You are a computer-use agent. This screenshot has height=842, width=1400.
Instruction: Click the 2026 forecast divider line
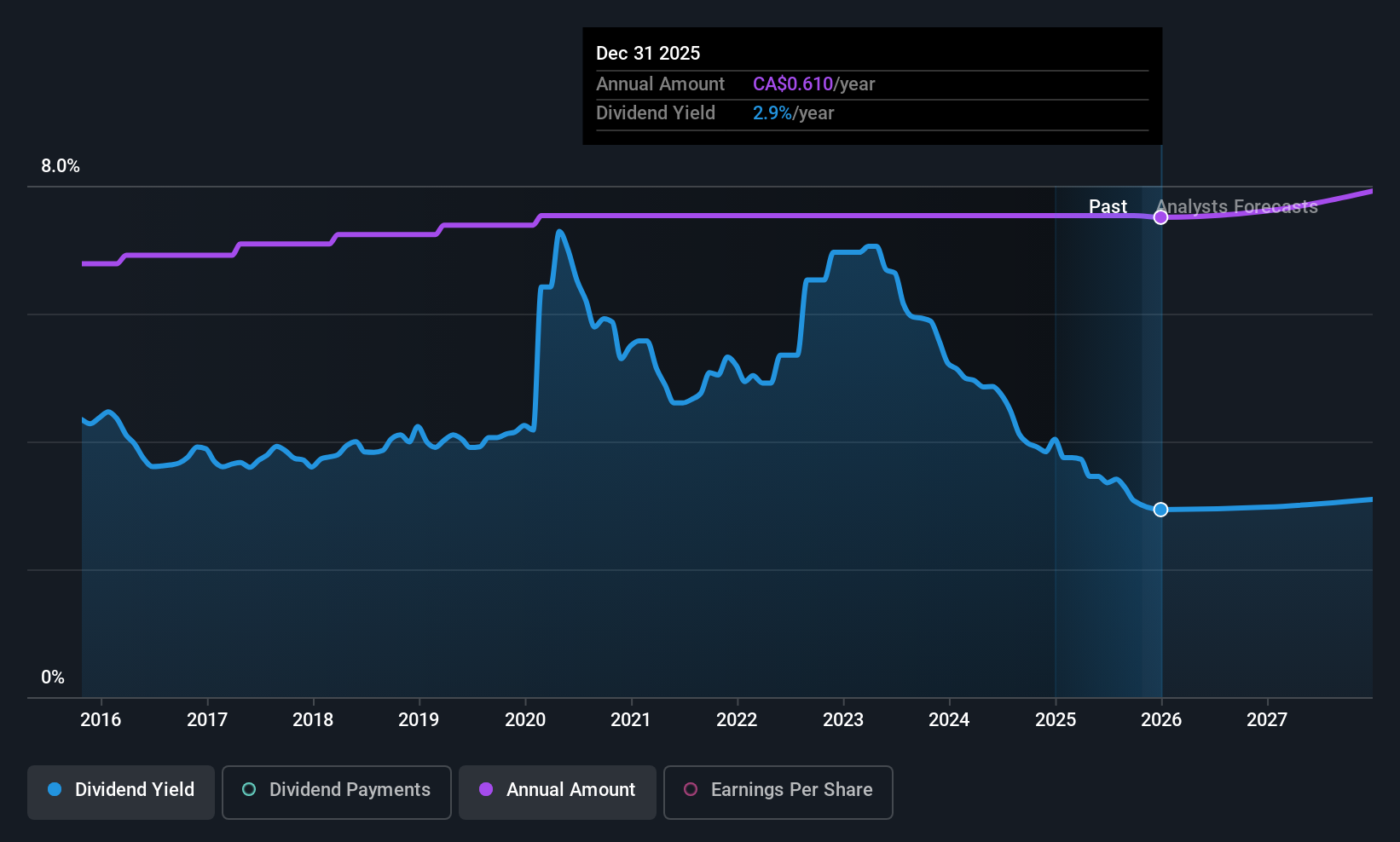tap(1160, 384)
